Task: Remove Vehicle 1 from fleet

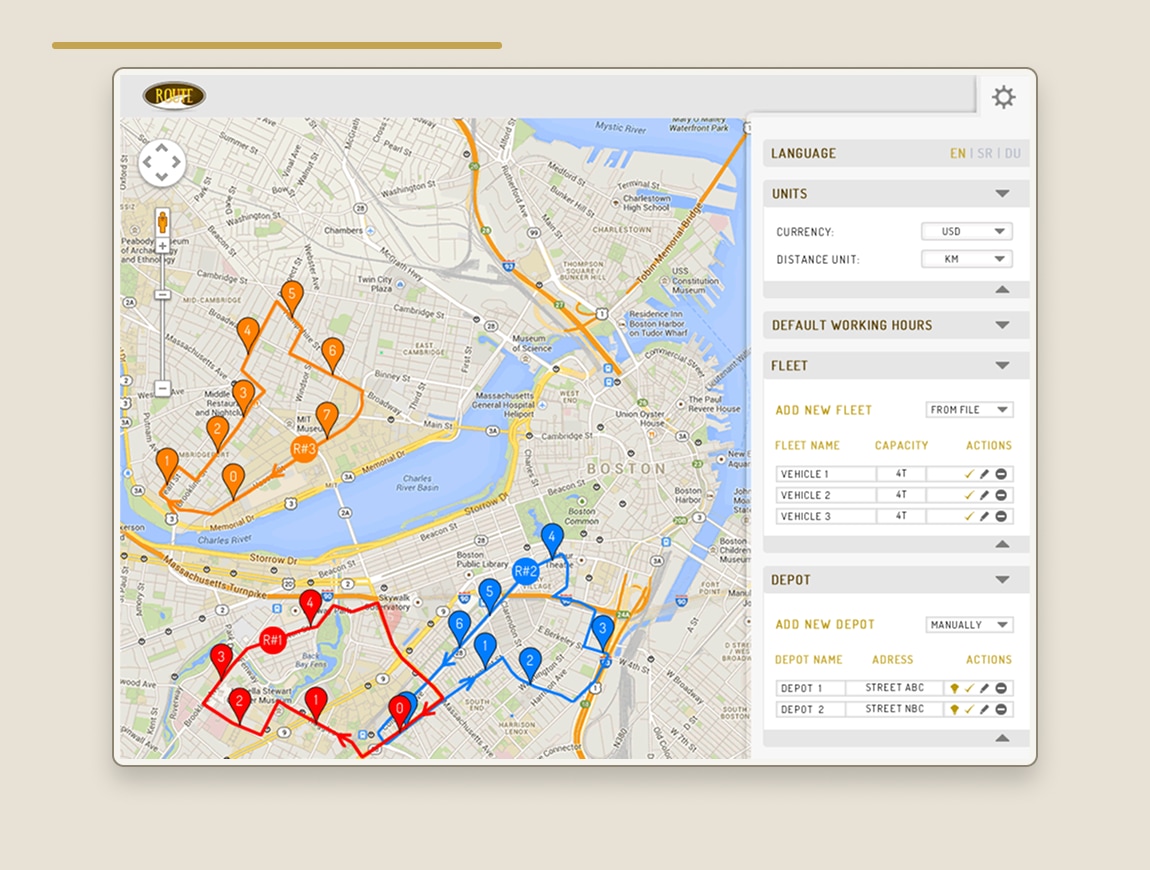Action: [1000, 474]
